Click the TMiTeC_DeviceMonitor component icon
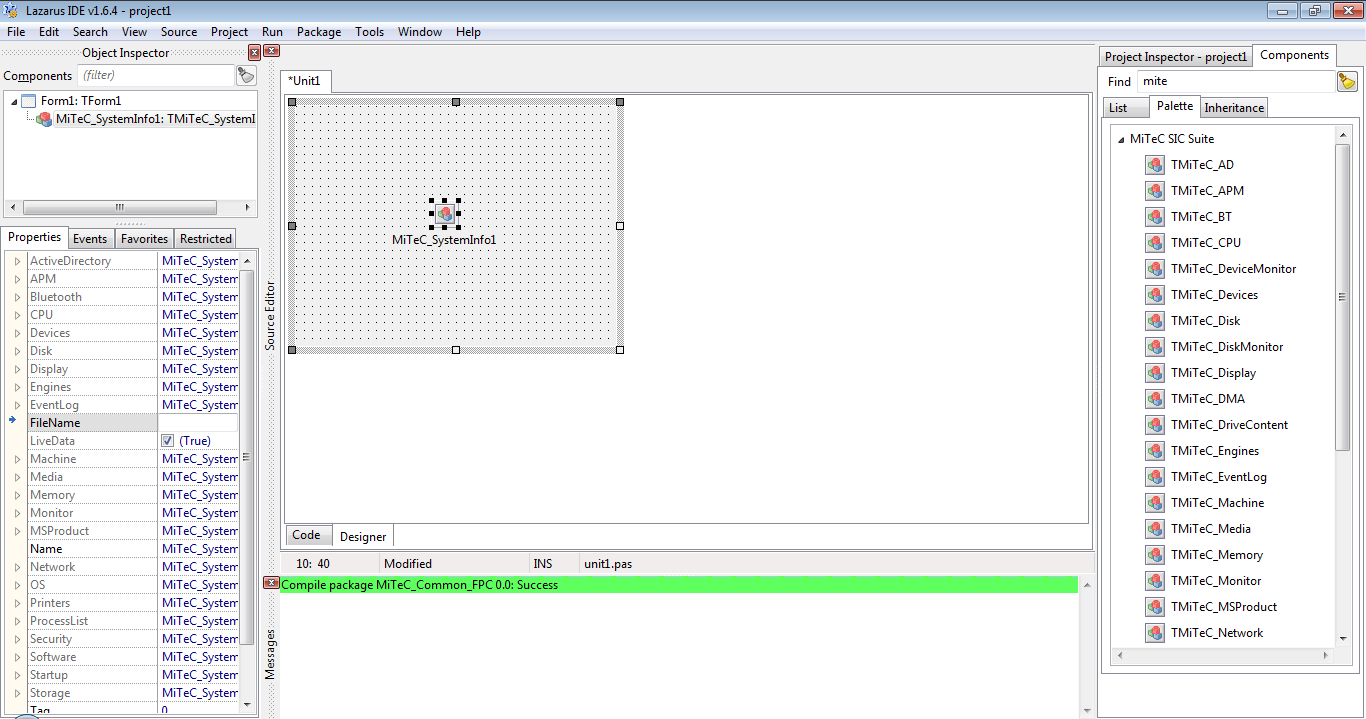Image resolution: width=1366 pixels, height=719 pixels. (1156, 269)
